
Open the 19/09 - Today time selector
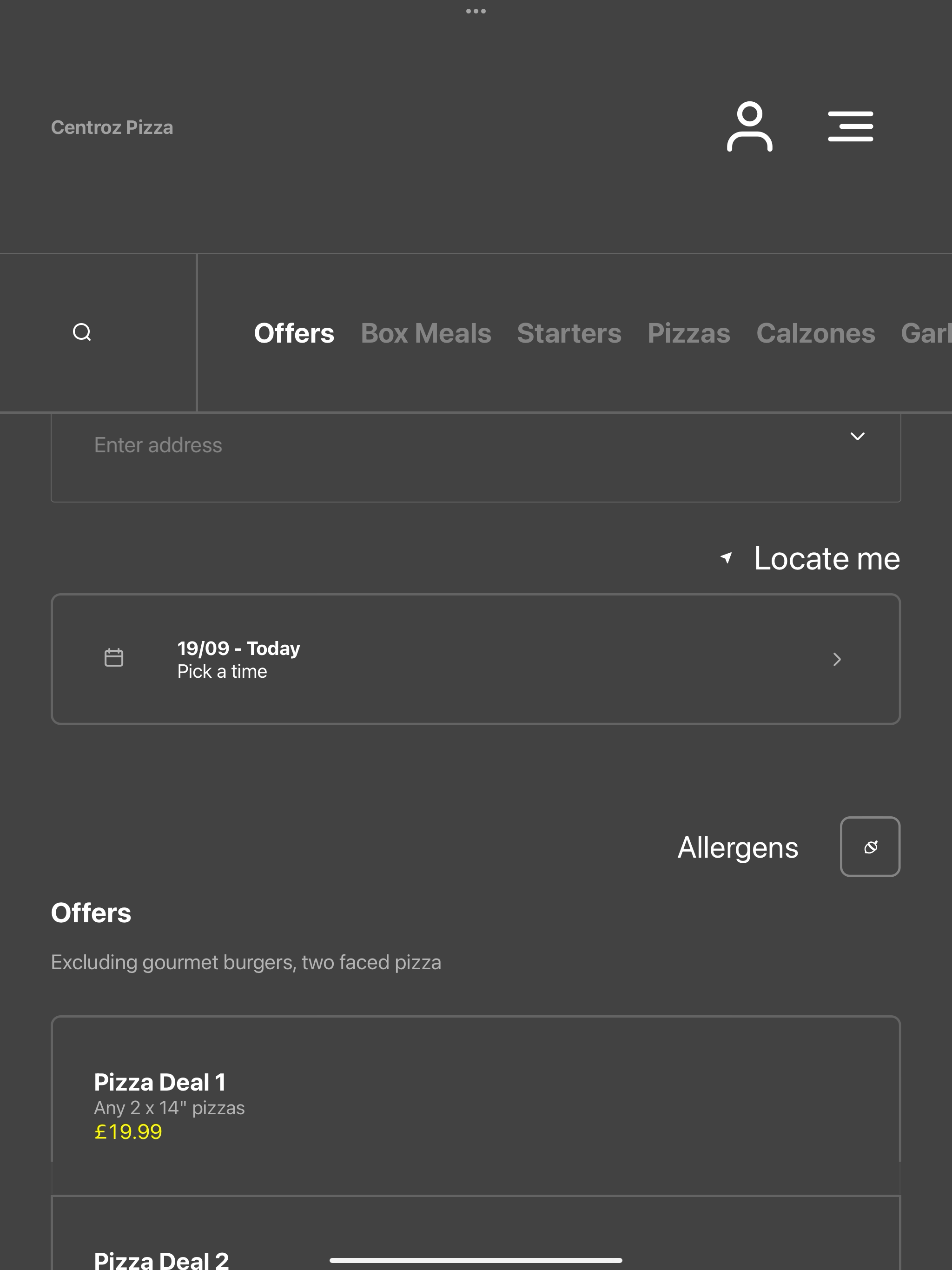[476, 659]
